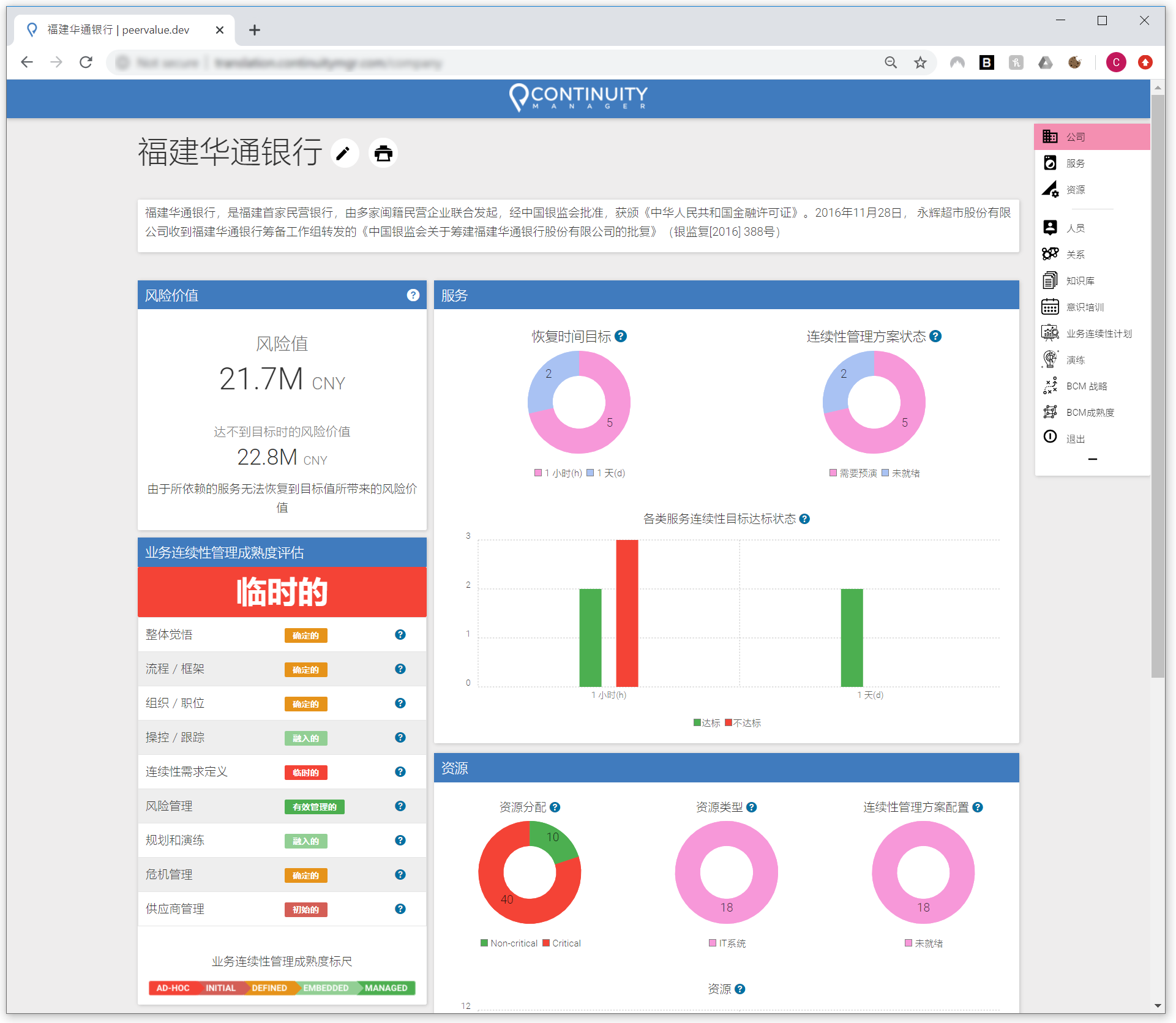
Task: Click Continuity Manager logo in header
Action: tap(579, 98)
